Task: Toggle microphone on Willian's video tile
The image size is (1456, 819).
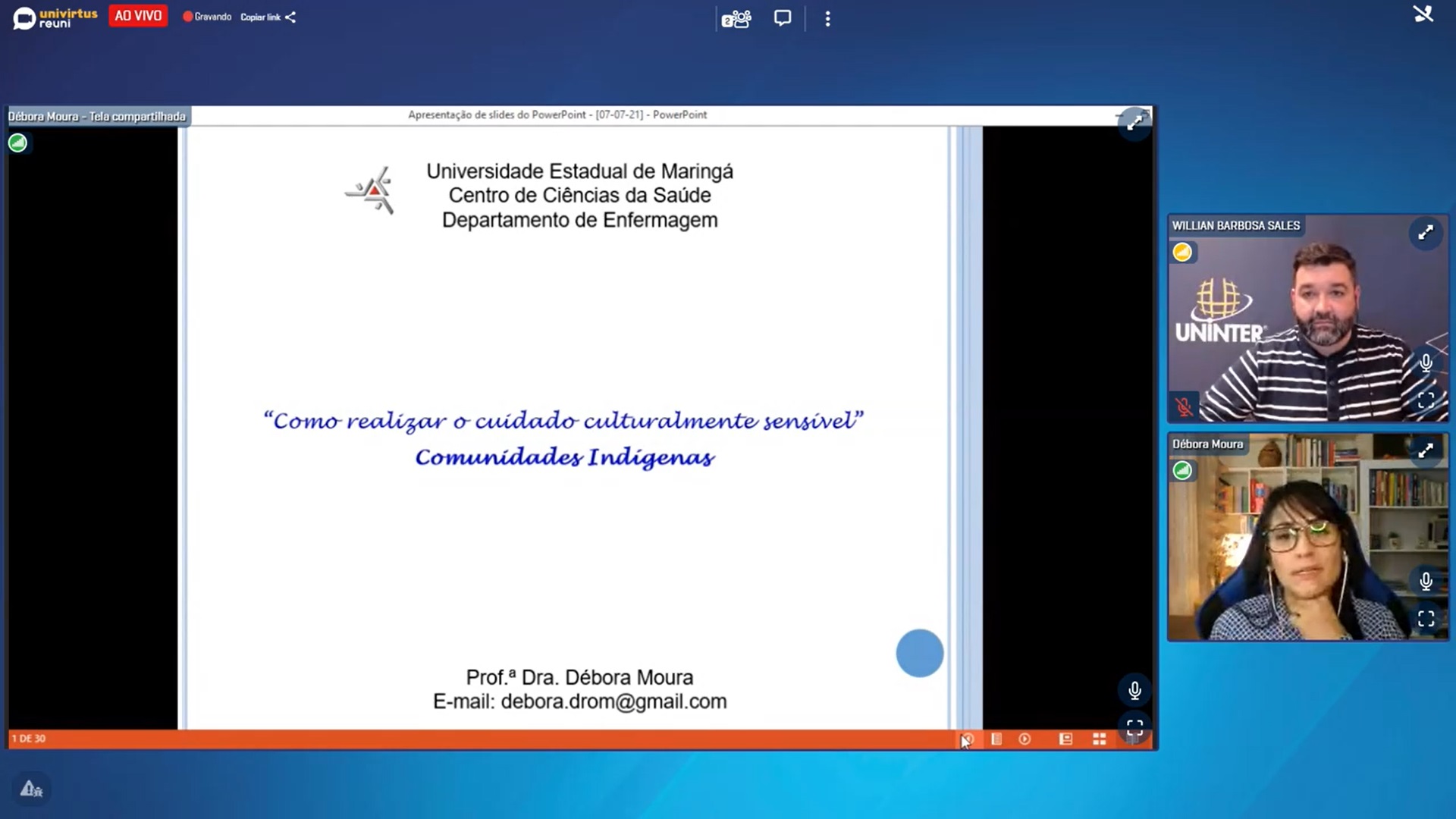Action: [1426, 363]
